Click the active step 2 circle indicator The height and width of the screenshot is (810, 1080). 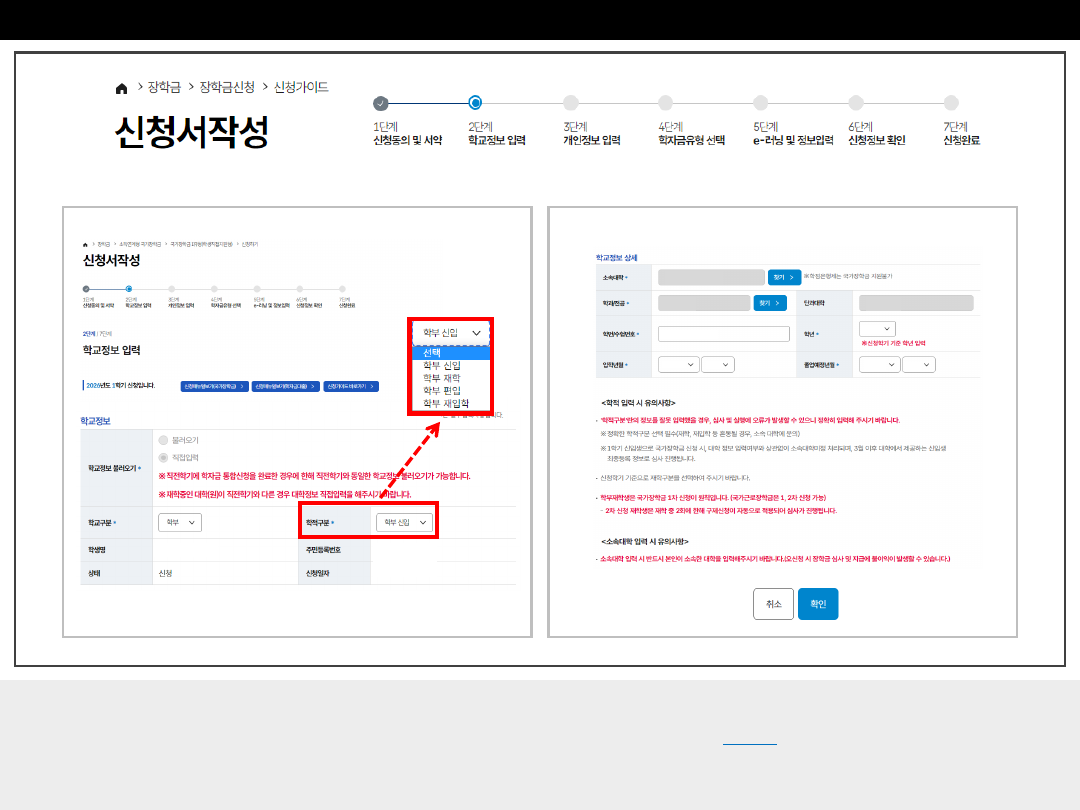click(475, 102)
